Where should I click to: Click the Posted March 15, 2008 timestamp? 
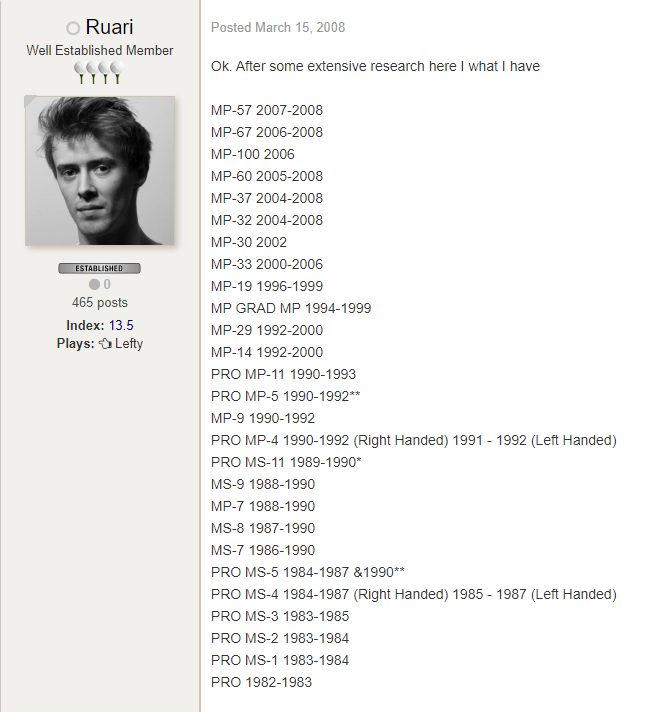278,27
